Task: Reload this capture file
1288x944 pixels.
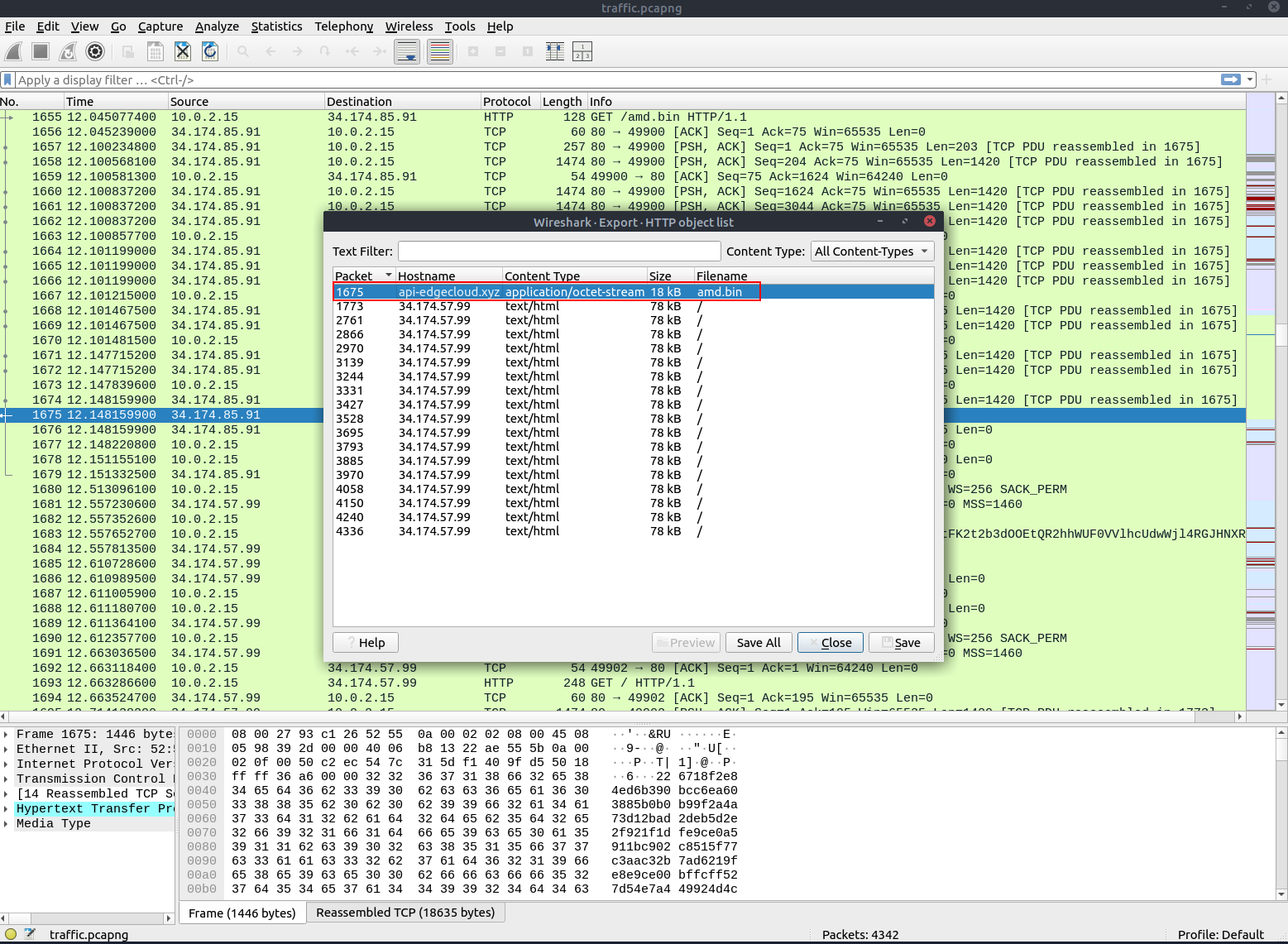Action: 210,51
